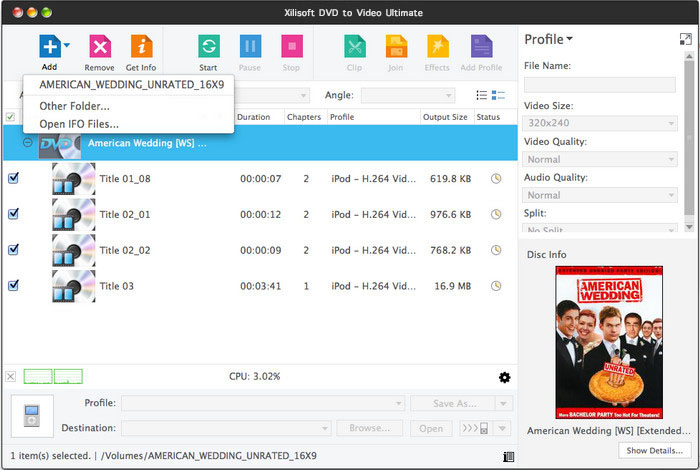Screen dimensions: 700x470
Task: Toggle the Title 02_02 checkbox
Action: pyautogui.click(x=13, y=250)
